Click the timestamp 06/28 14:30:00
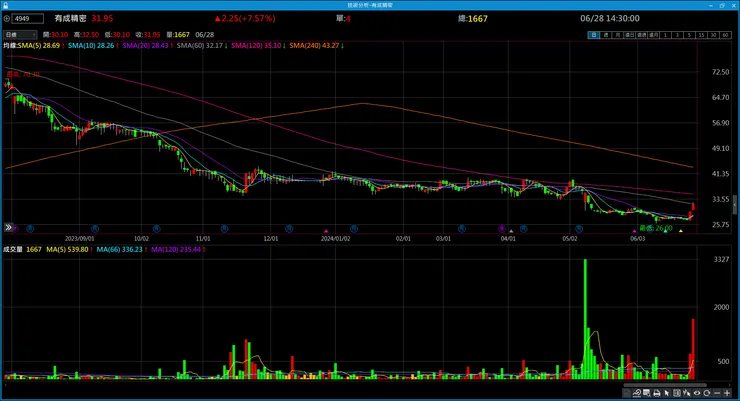Image resolution: width=740 pixels, height=401 pixels. tap(610, 18)
